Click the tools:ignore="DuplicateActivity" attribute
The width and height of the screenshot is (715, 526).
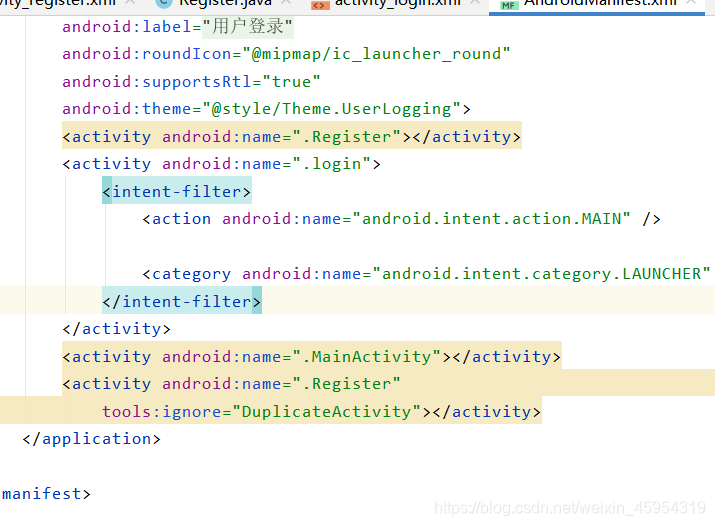(261, 412)
